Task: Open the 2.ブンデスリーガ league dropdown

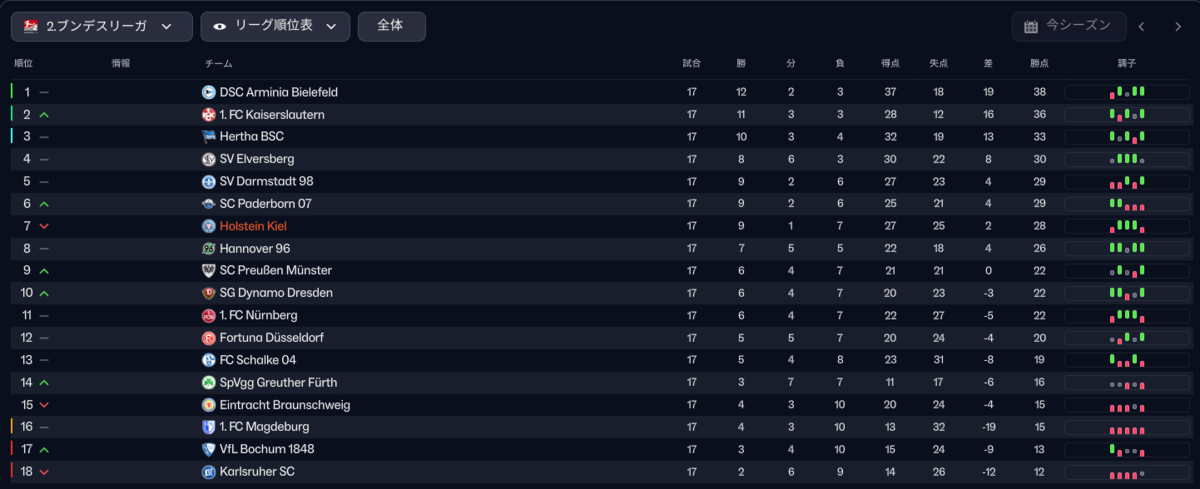Action: pos(102,27)
